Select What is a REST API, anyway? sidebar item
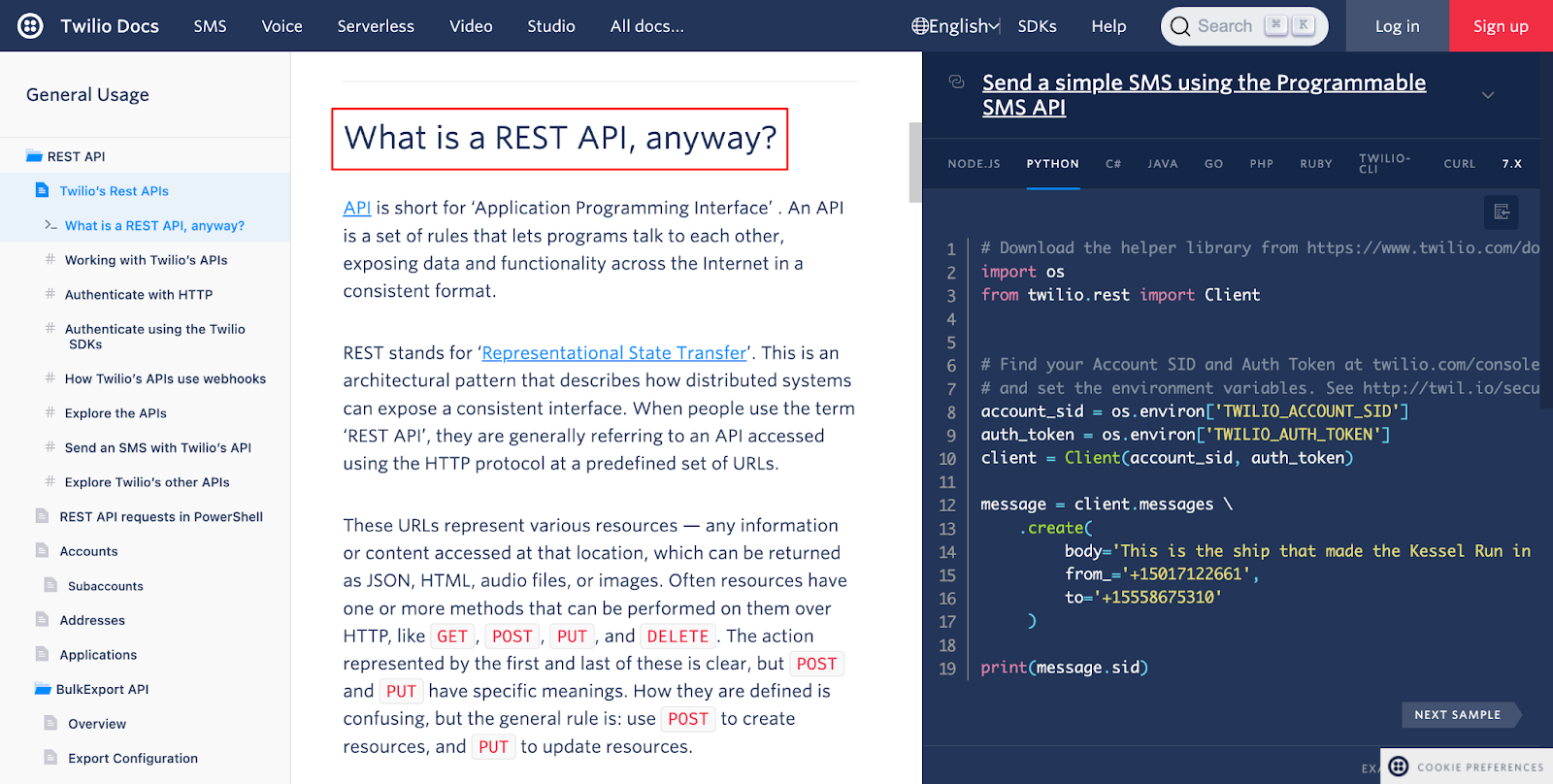This screenshot has height=784, width=1553. 154,225
